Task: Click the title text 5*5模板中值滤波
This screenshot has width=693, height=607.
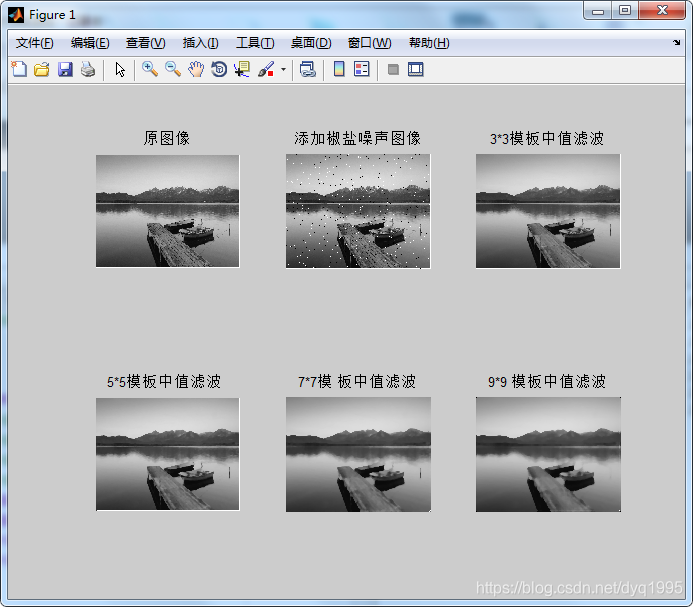Action: [164, 382]
